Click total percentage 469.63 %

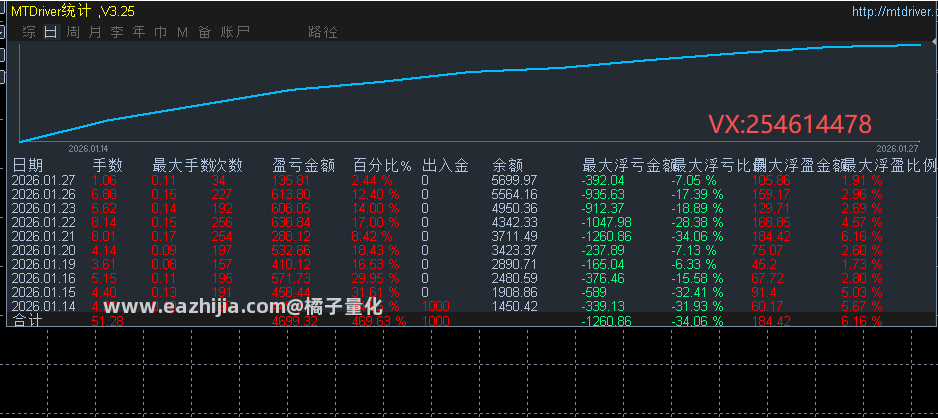tap(379, 321)
